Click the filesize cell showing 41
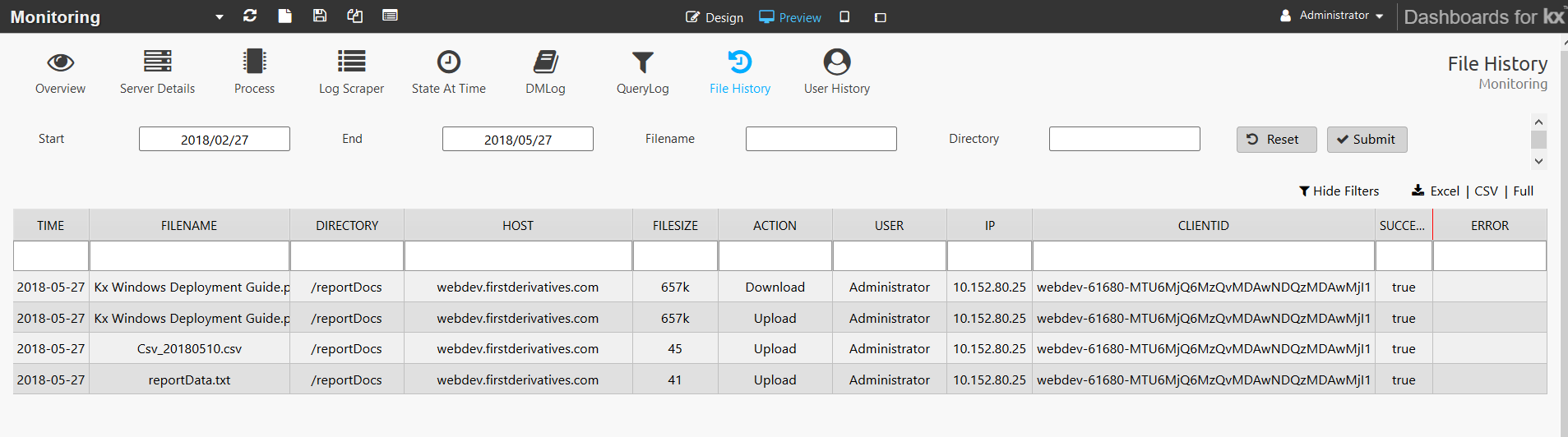 (x=675, y=379)
